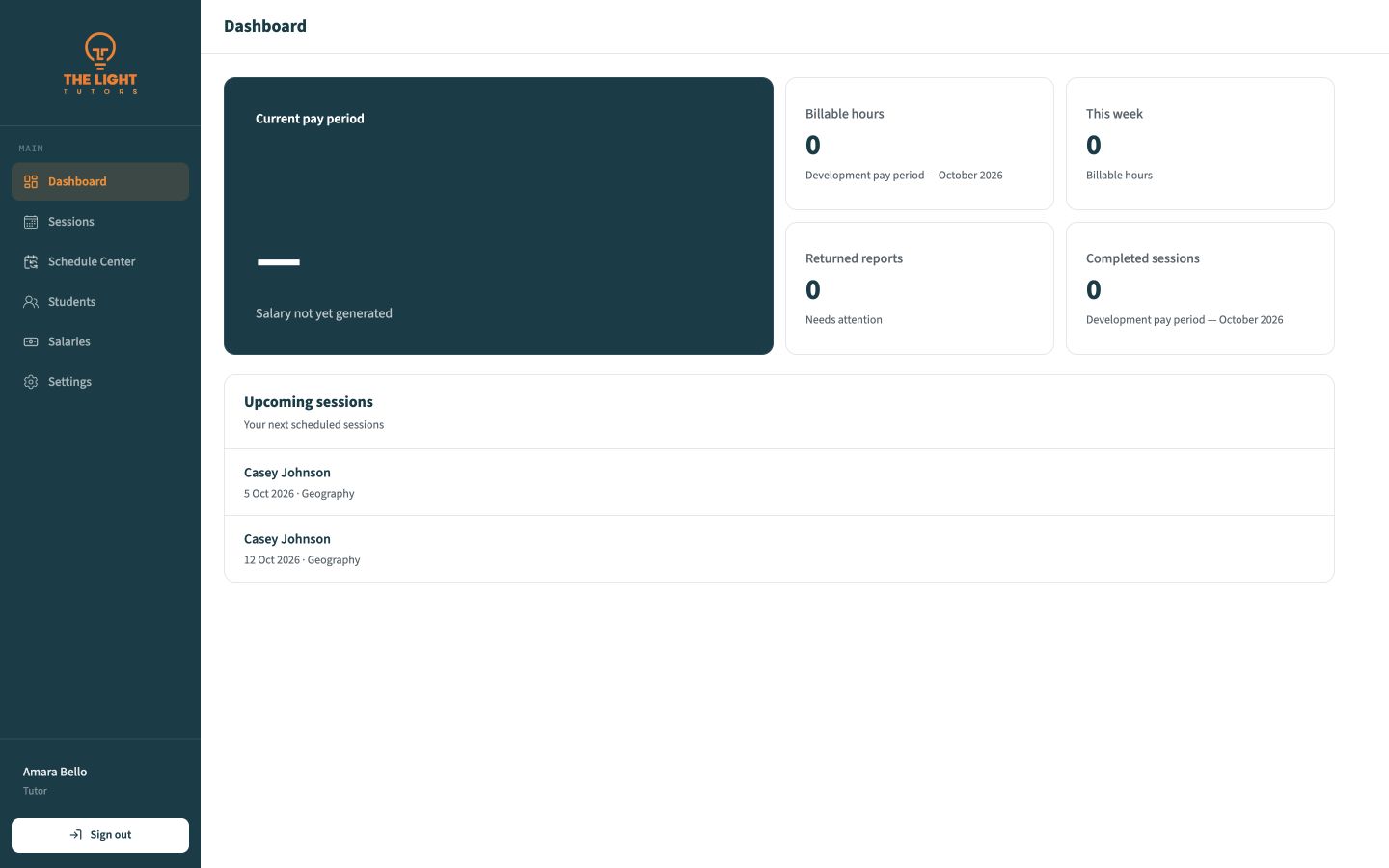Open Casey Johnson's 12 Oct 2026 session
Viewport: 1389px width, 868px height.
point(779,549)
